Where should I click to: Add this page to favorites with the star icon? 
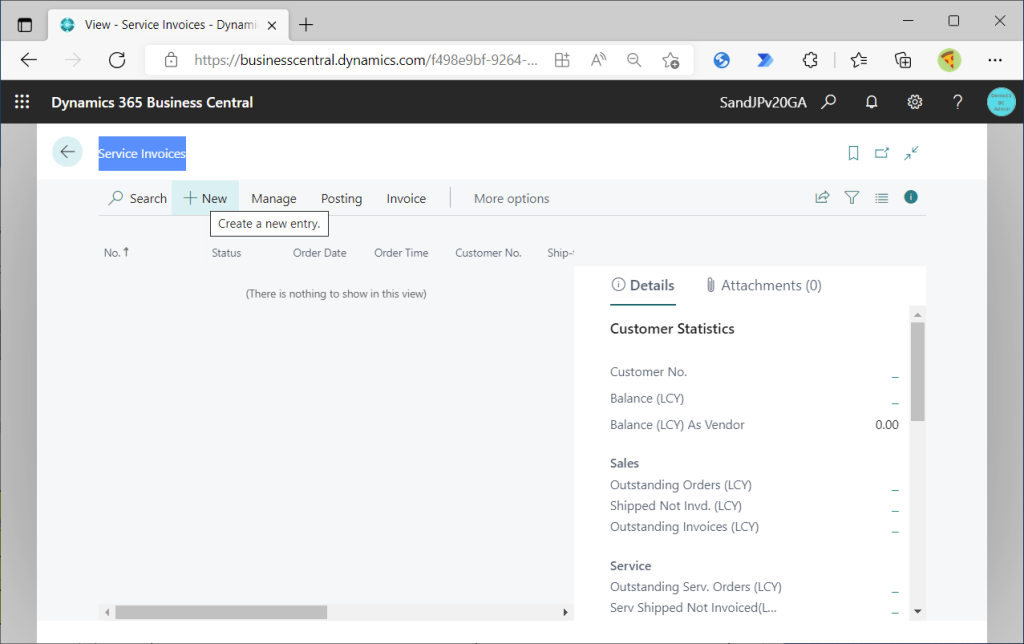tap(671, 60)
